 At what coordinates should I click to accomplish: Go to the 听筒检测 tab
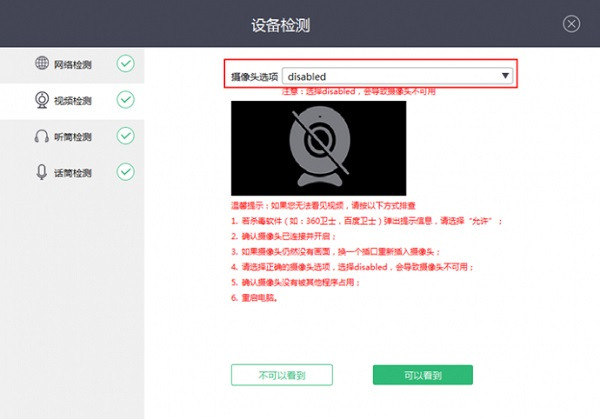coord(77,137)
